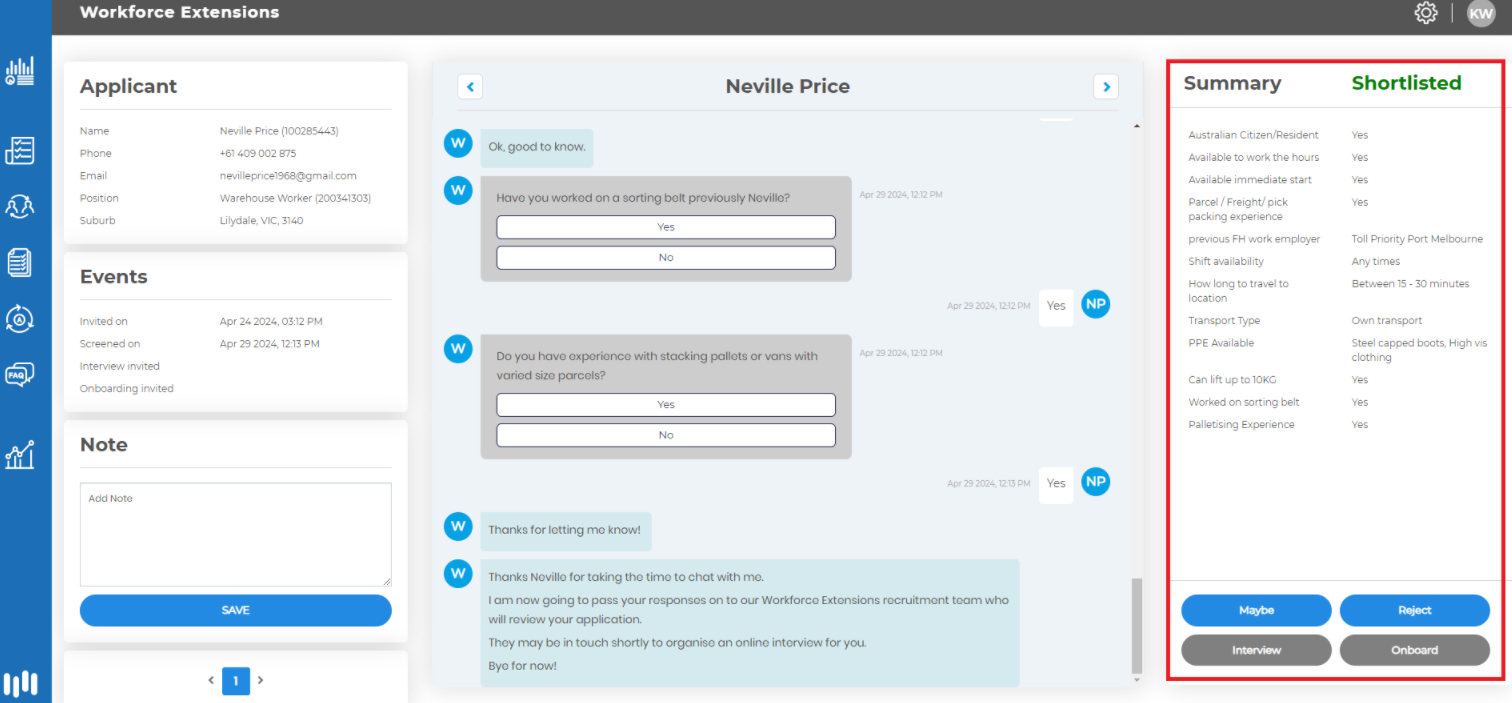Click next page arrow in pagination
Viewport: 1512px width, 703px height.
tap(261, 680)
